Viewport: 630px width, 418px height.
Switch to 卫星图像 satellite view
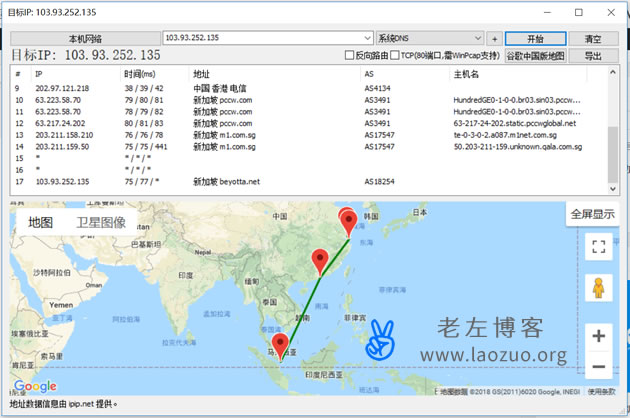click(x=101, y=223)
